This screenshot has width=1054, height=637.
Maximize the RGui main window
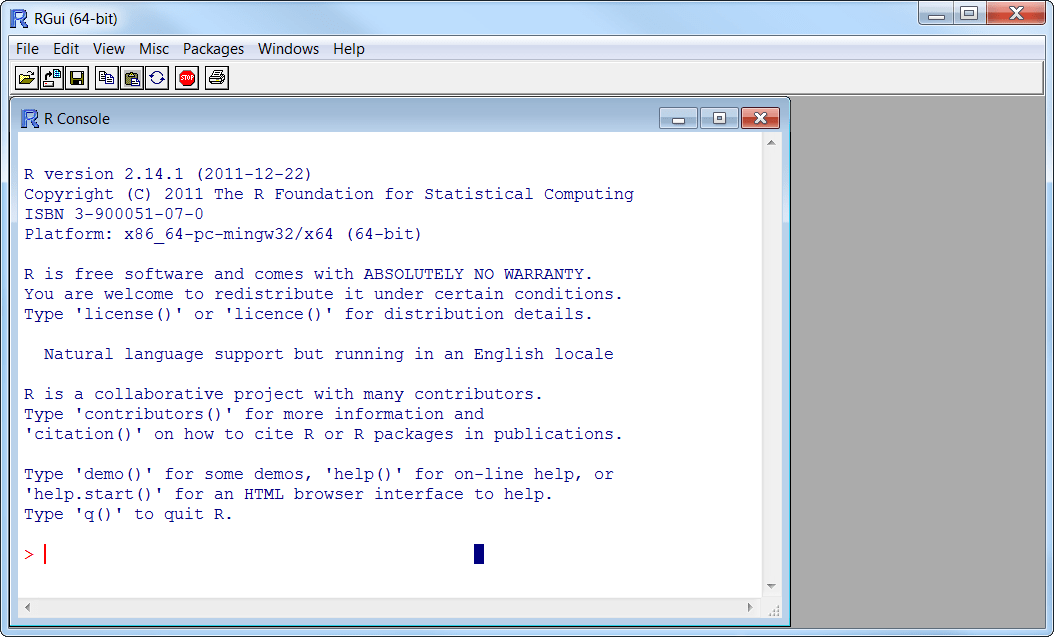(969, 13)
